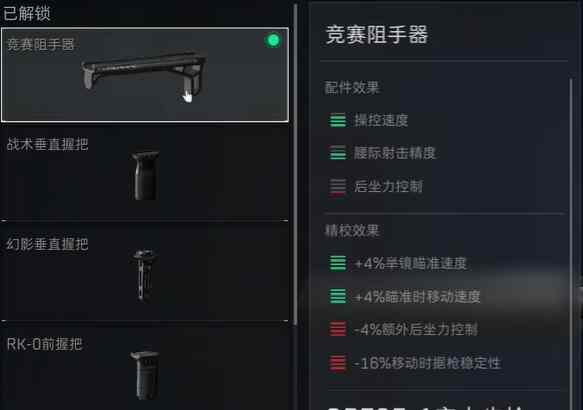Screen dimensions: 583x410
Task: Click the red icon for -4%额外后坐力控制
Action: pos(338,329)
